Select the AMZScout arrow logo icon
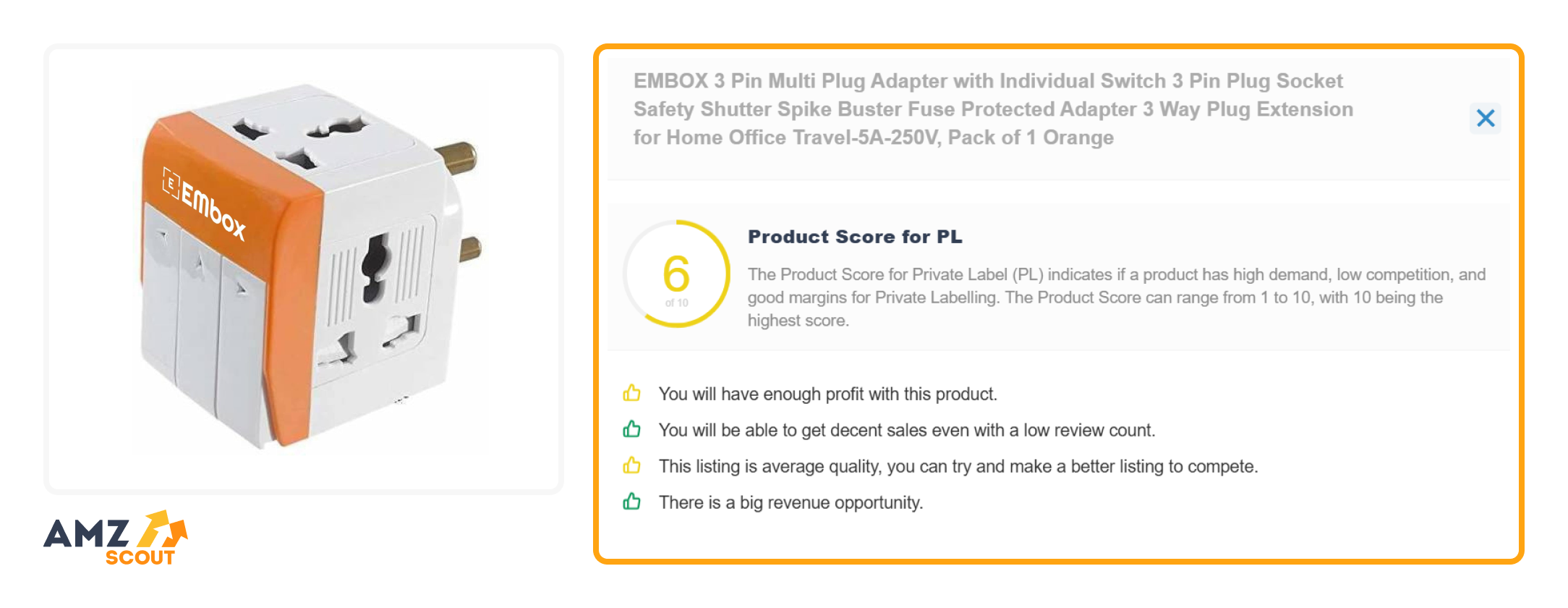 point(161,530)
